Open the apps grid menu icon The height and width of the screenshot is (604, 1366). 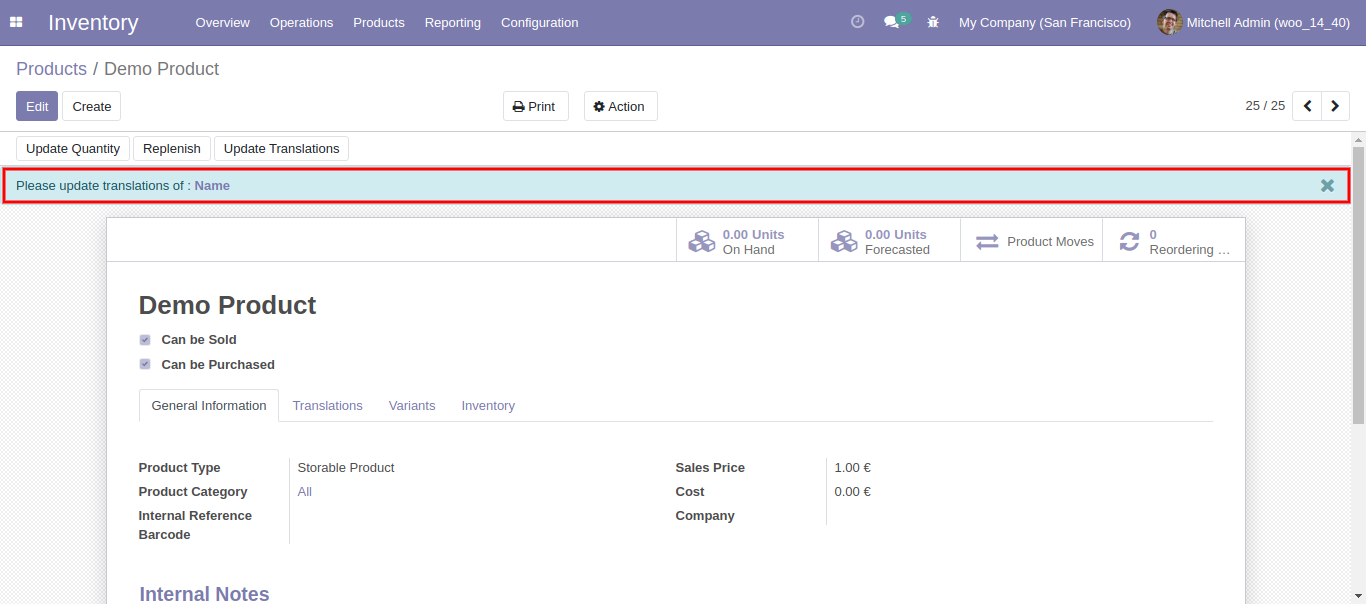pos(16,22)
